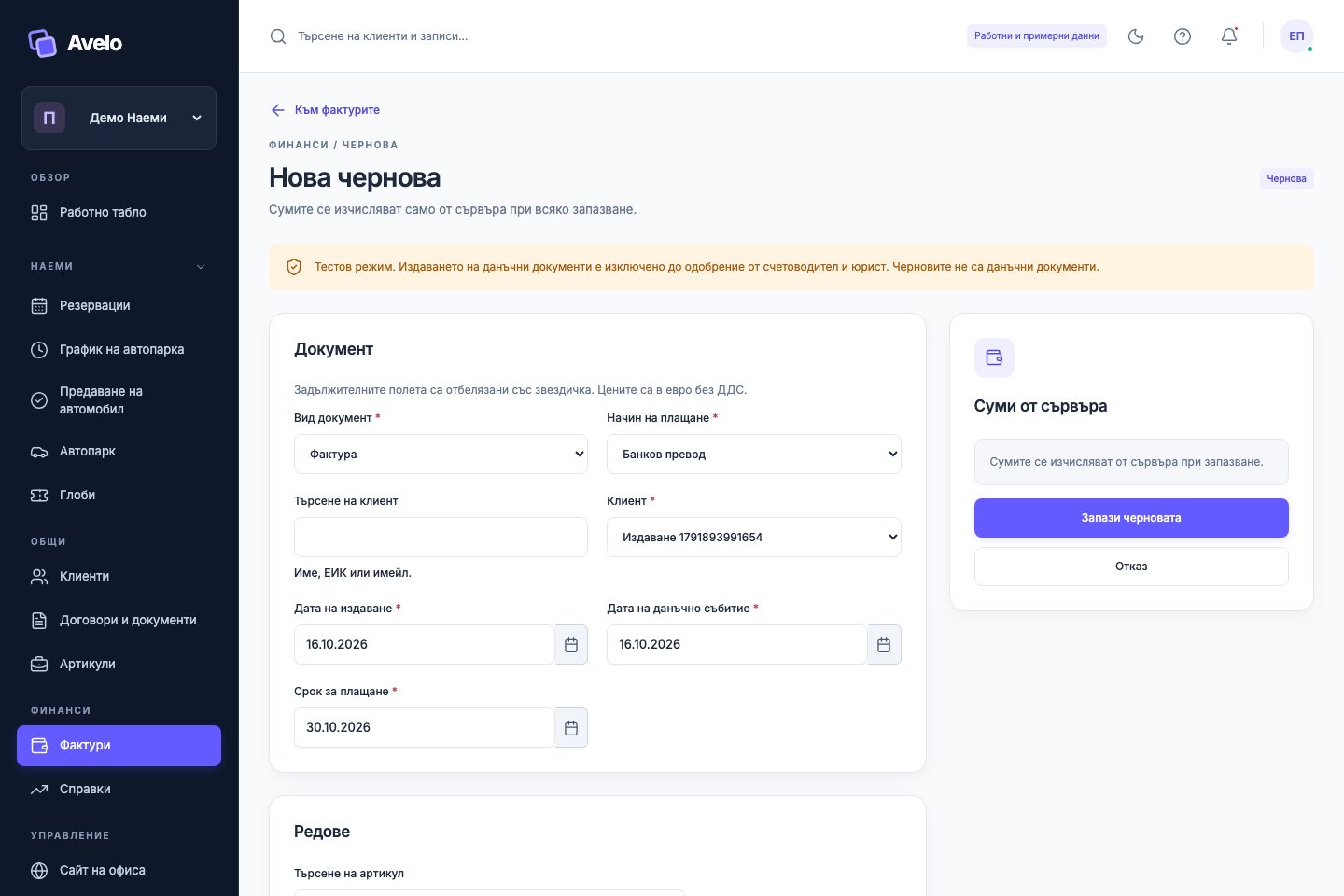Open График на автопарка
Image resolution: width=1344 pixels, height=896 pixels.
tap(119, 350)
